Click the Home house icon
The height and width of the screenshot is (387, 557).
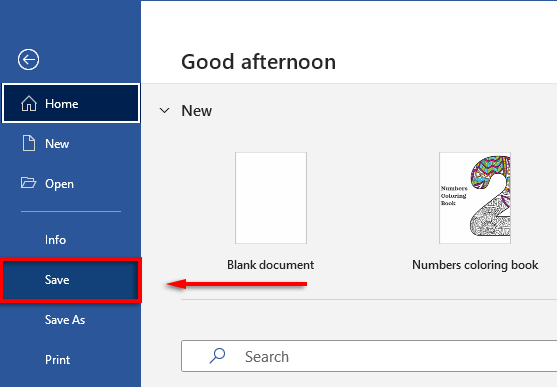pos(29,104)
